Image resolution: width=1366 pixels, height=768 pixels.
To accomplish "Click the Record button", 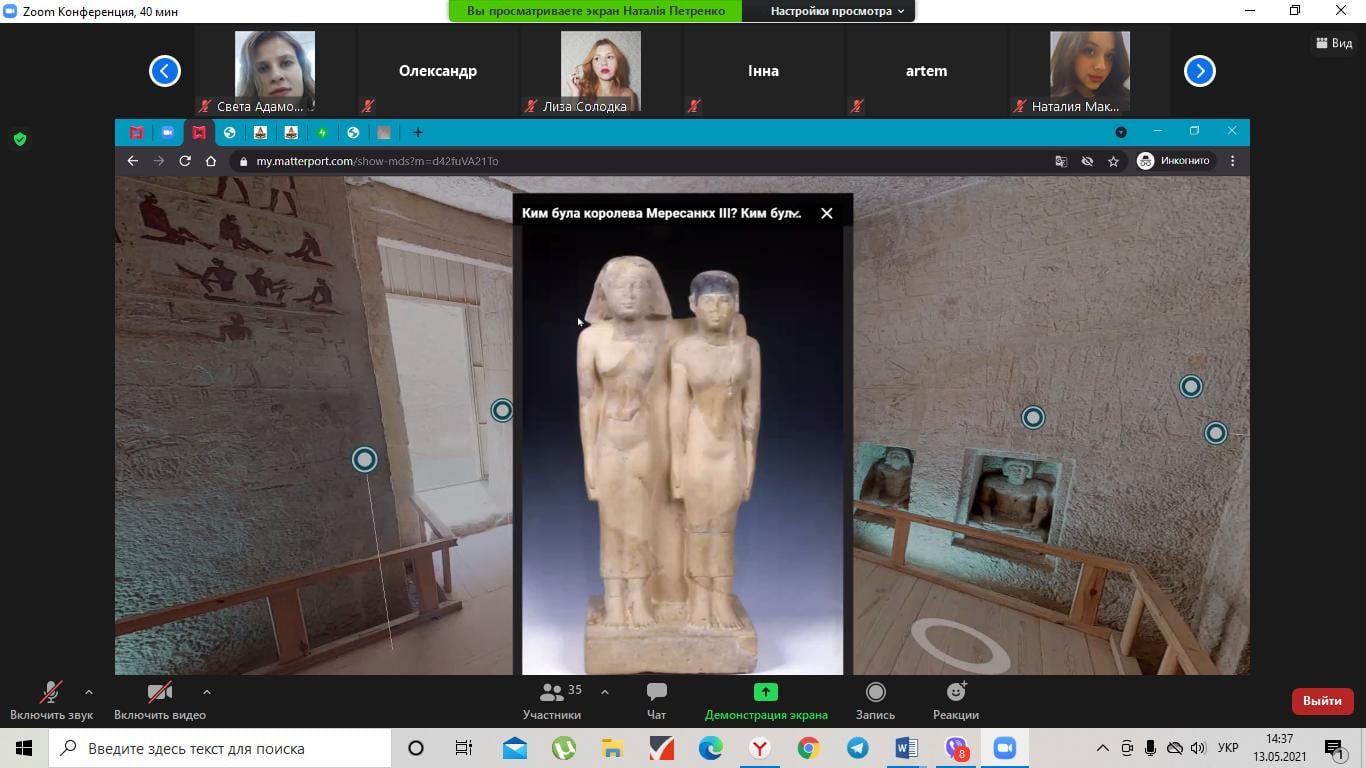I will pos(875,700).
